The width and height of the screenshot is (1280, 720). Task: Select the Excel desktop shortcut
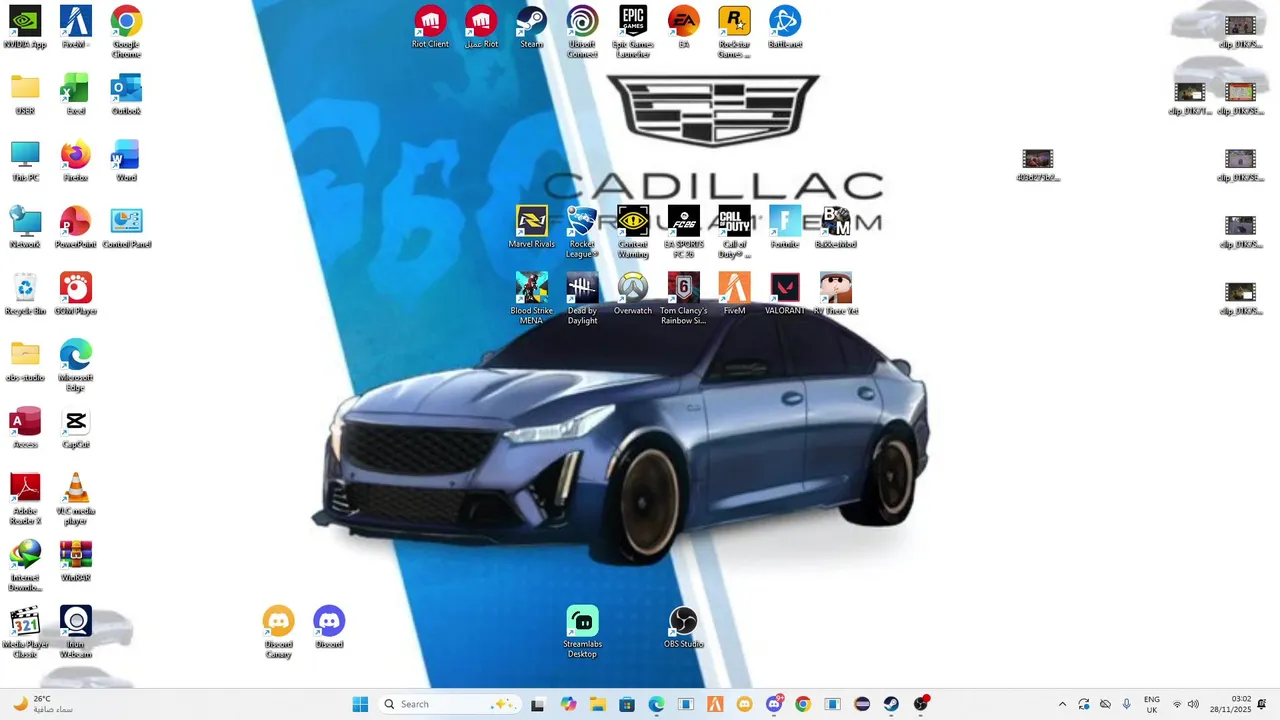[x=76, y=95]
